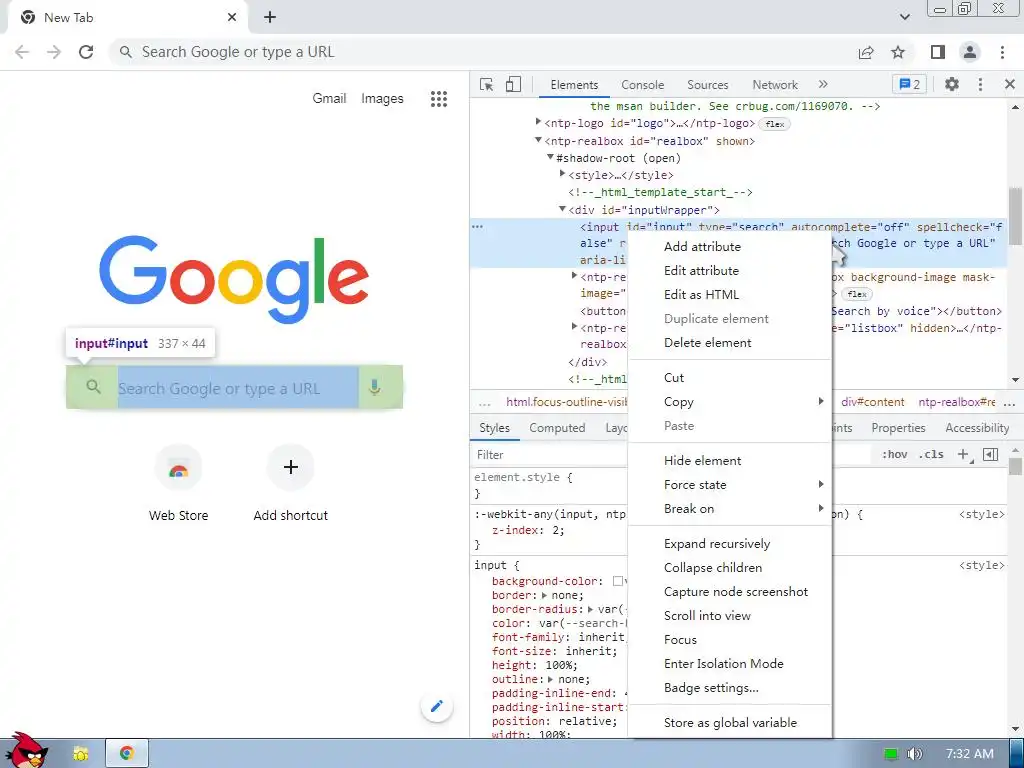Select Store as global variable
Image resolution: width=1024 pixels, height=768 pixels.
[x=729, y=722]
